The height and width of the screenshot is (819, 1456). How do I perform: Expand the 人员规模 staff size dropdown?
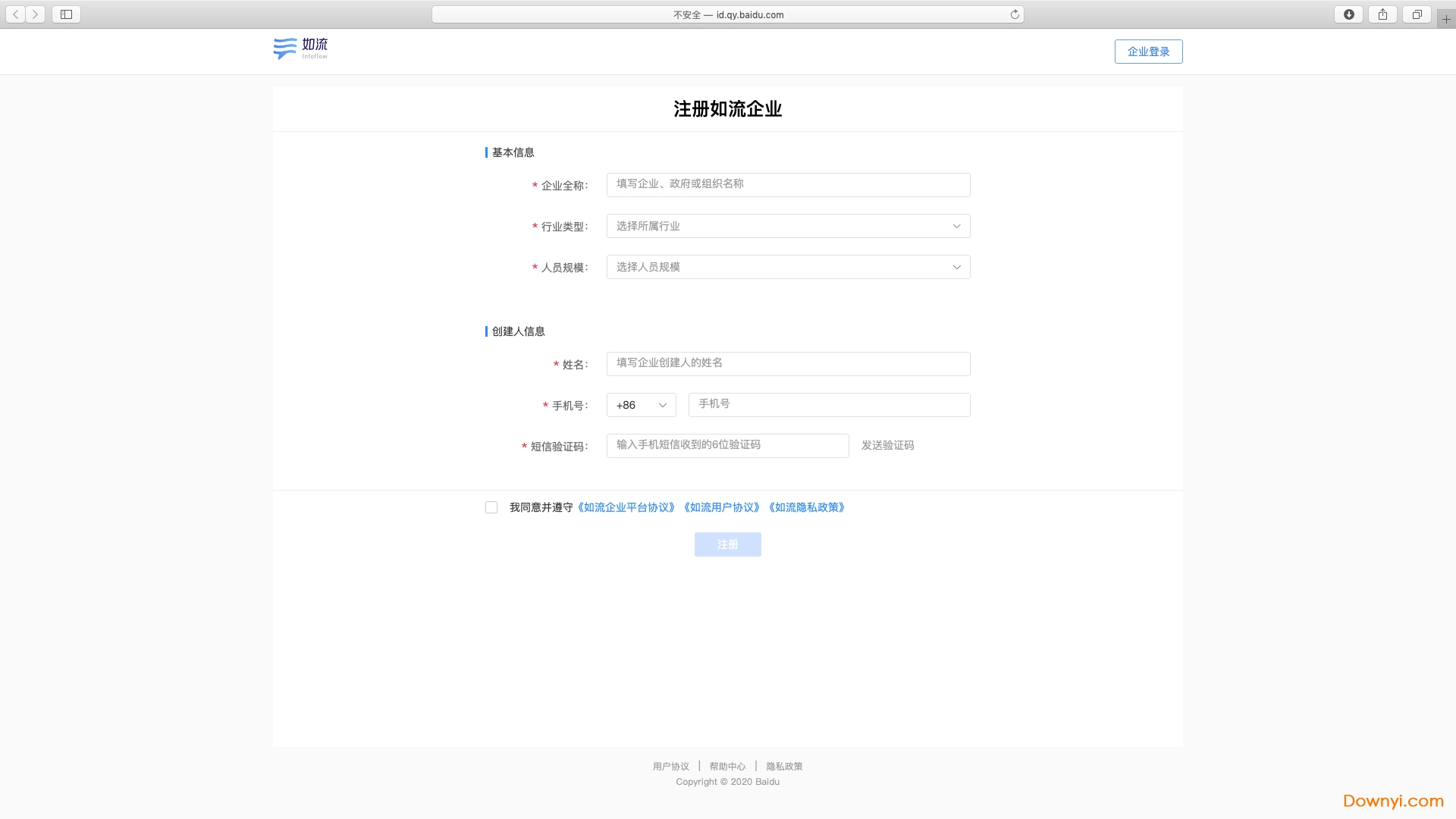point(788,267)
